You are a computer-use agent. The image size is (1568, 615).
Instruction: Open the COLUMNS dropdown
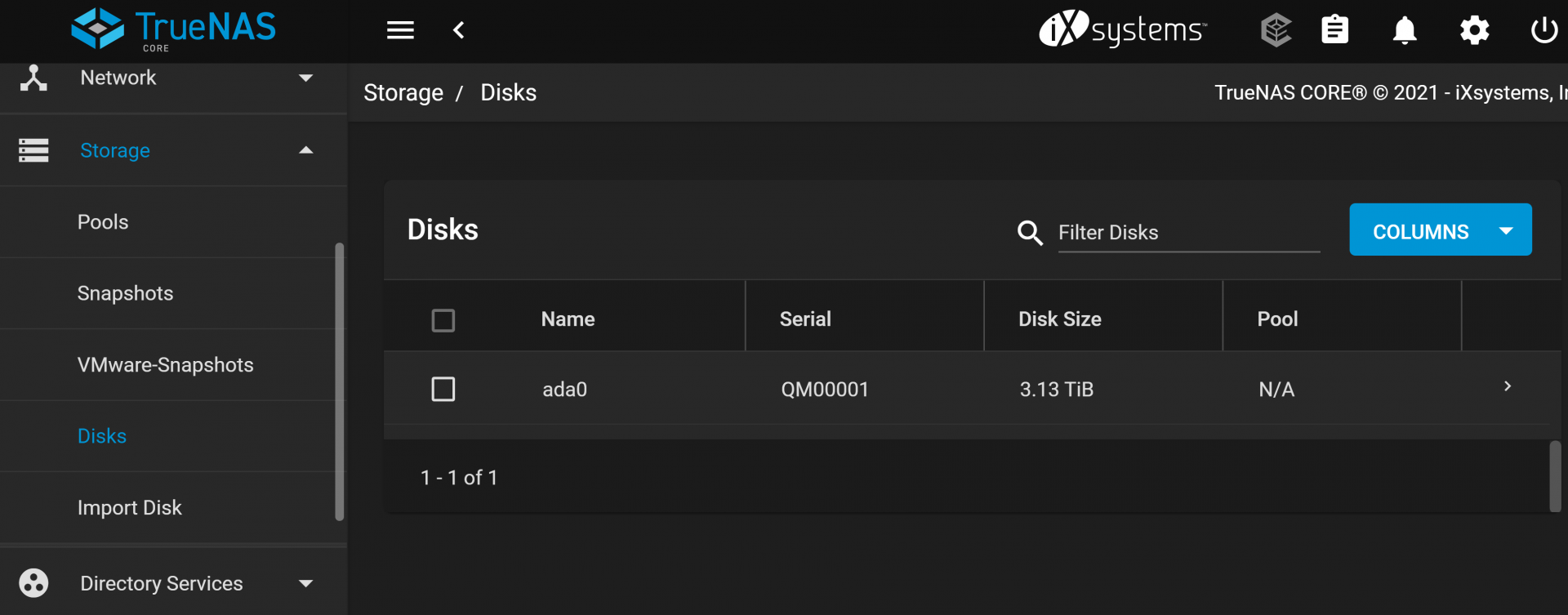(x=1440, y=230)
